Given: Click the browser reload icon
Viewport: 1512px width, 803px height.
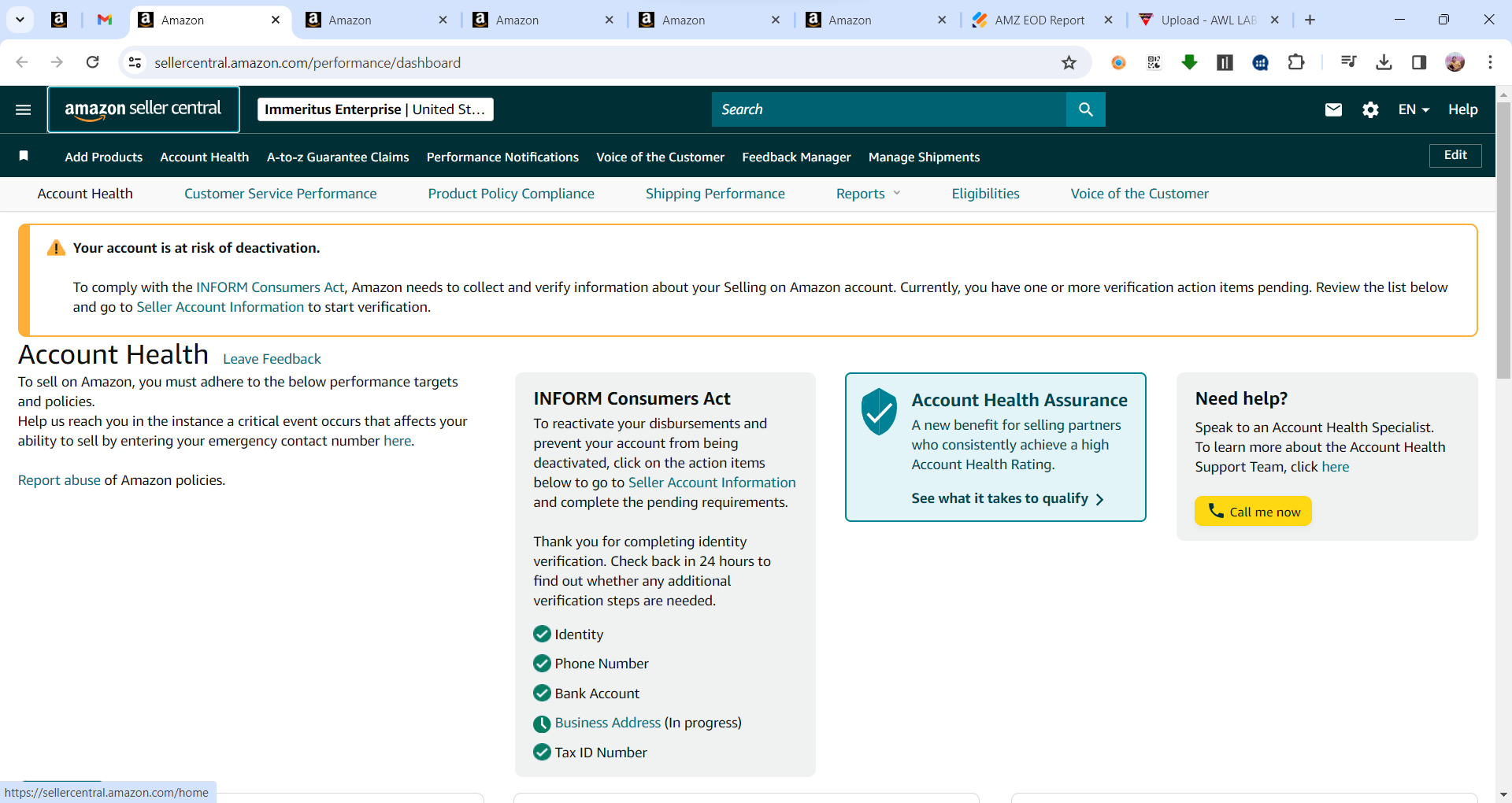Looking at the screenshot, I should coord(92,62).
